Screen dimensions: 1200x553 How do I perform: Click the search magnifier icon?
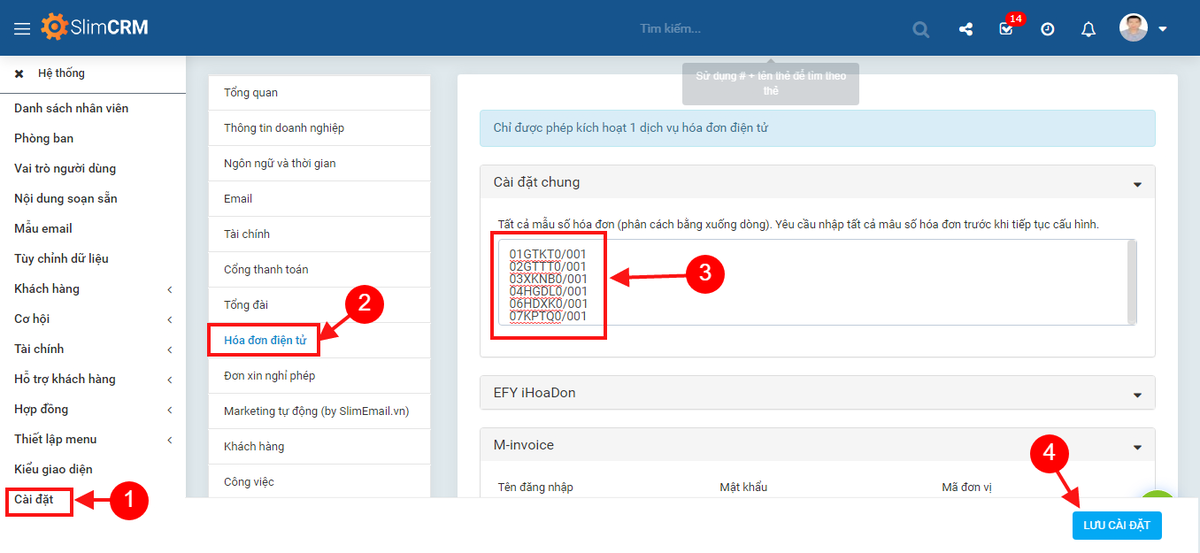(x=921, y=29)
